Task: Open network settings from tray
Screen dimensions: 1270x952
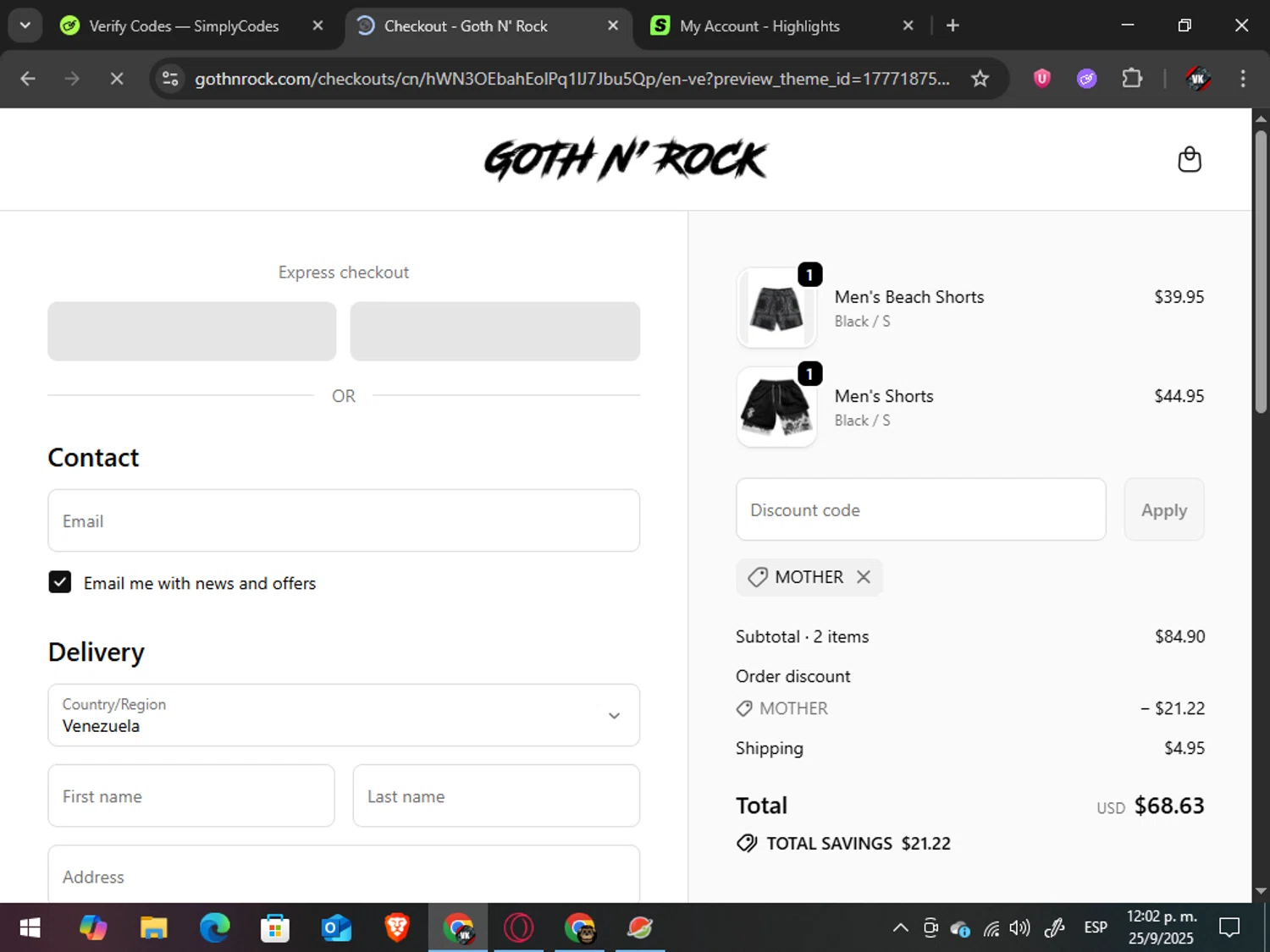Action: pos(991,928)
